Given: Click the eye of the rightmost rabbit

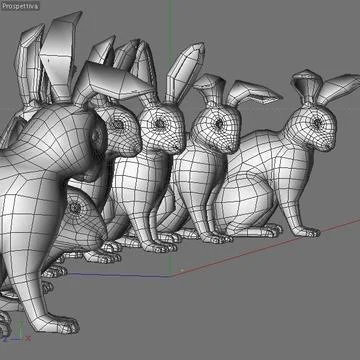Looking at the screenshot, I should [317, 123].
